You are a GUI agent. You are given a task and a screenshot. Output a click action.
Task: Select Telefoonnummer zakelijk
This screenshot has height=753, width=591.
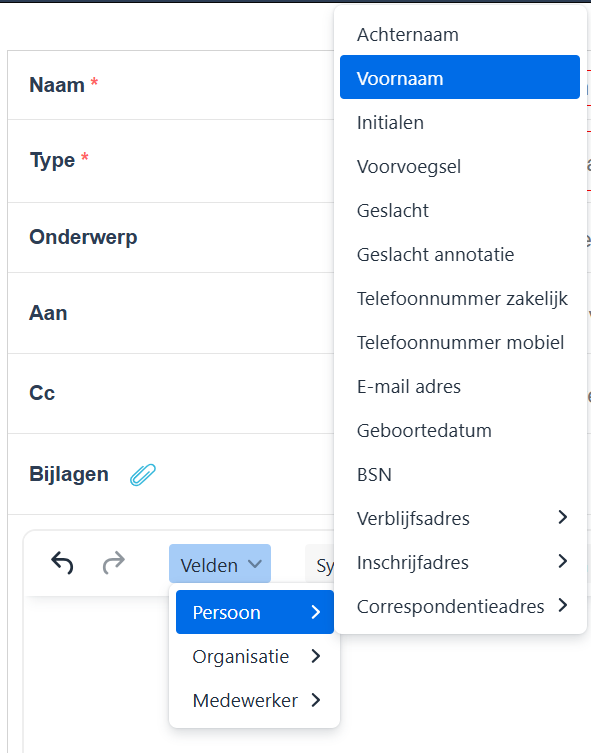[x=460, y=298]
